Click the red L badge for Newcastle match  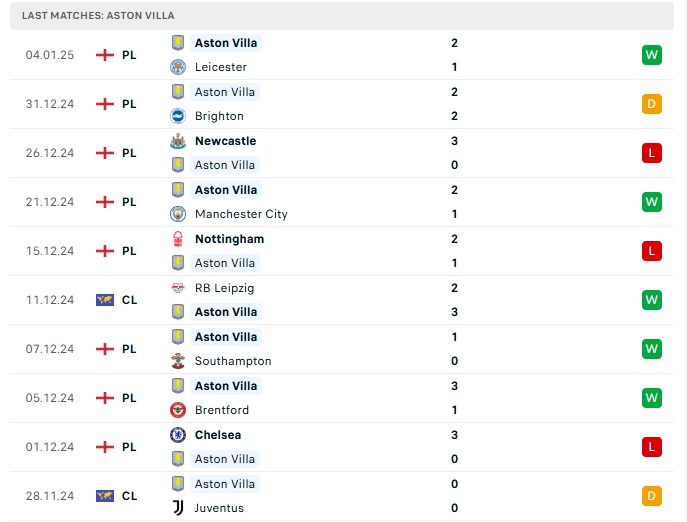click(x=652, y=153)
